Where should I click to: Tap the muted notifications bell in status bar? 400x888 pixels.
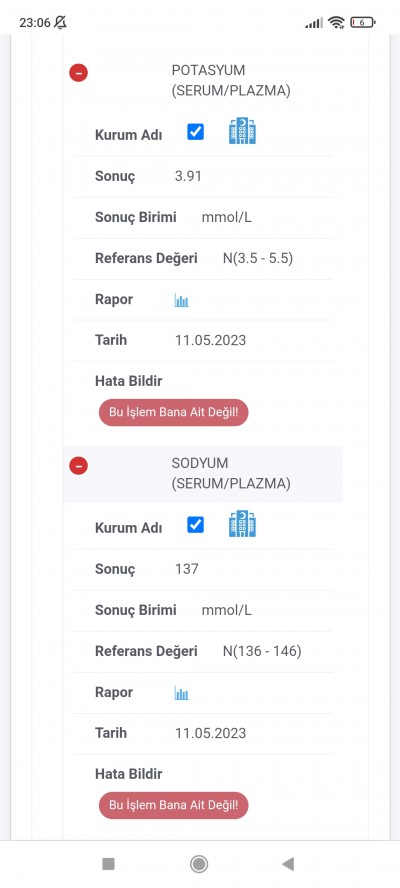pos(59,23)
